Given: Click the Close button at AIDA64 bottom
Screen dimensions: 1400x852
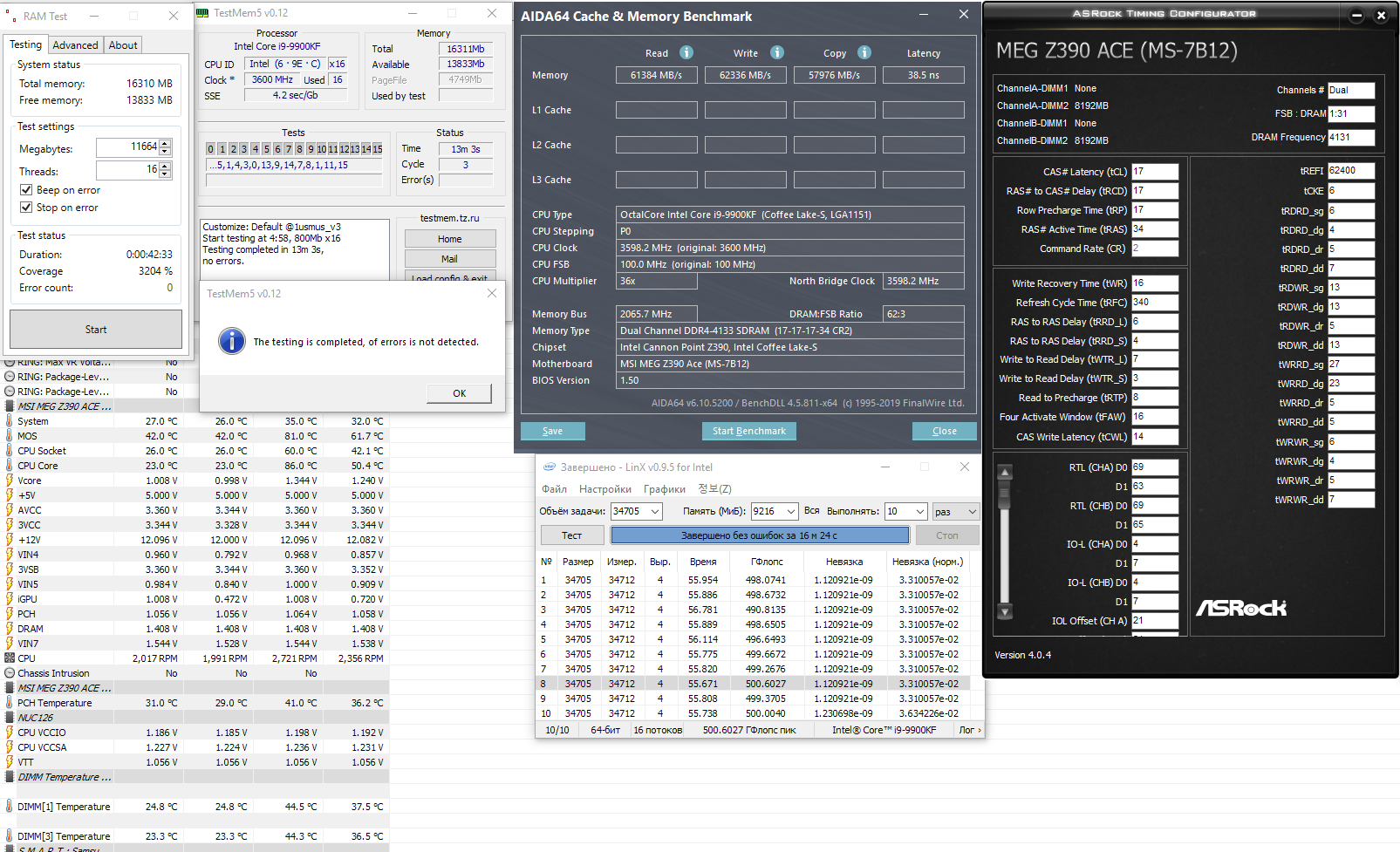Looking at the screenshot, I should 945,431.
